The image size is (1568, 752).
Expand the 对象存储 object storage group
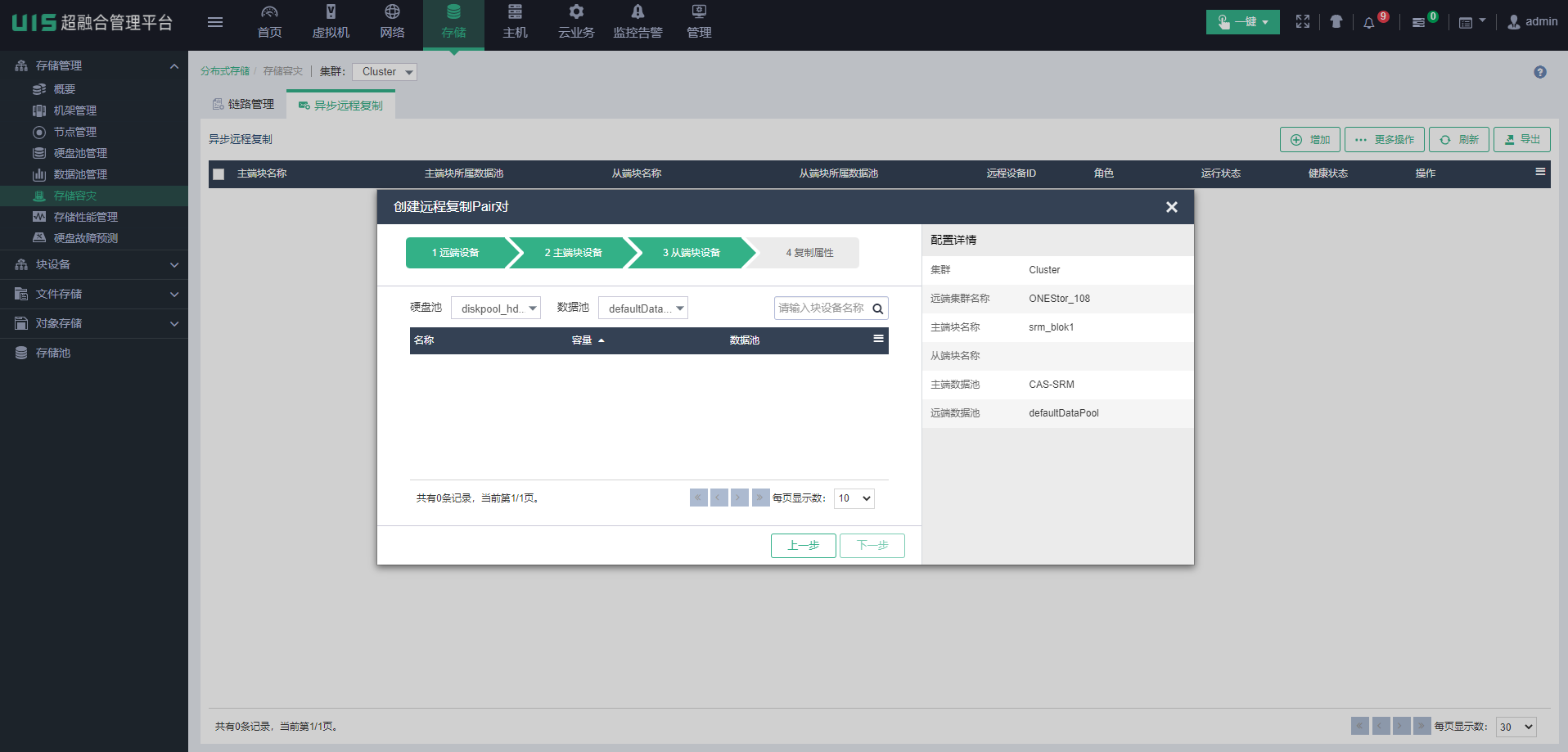click(x=94, y=324)
